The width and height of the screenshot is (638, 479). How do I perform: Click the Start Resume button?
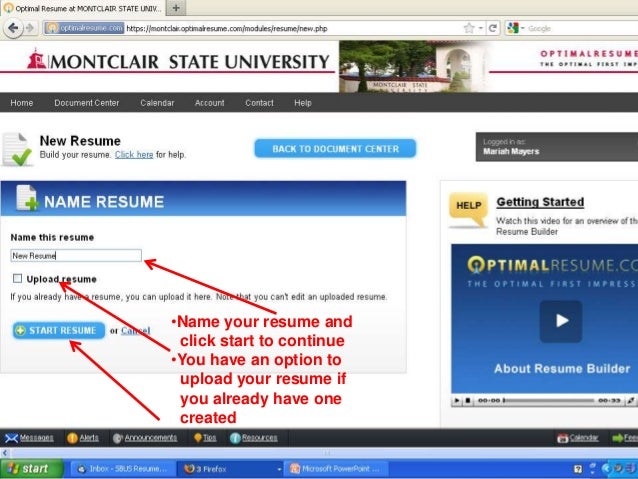coord(59,330)
